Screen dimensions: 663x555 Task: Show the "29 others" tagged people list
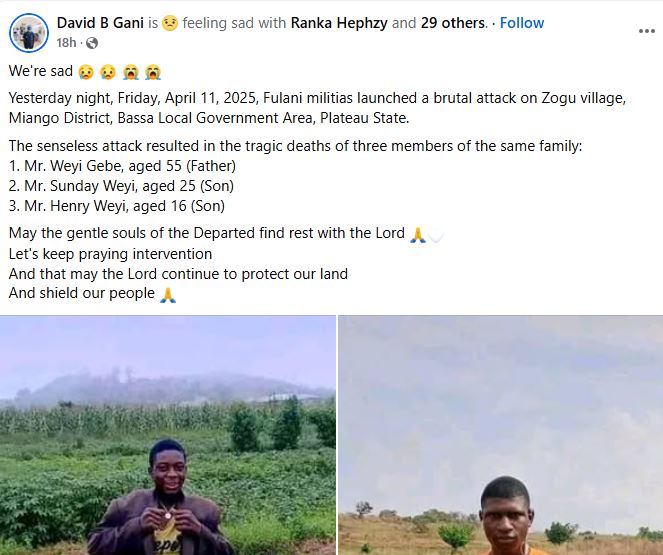pos(453,23)
